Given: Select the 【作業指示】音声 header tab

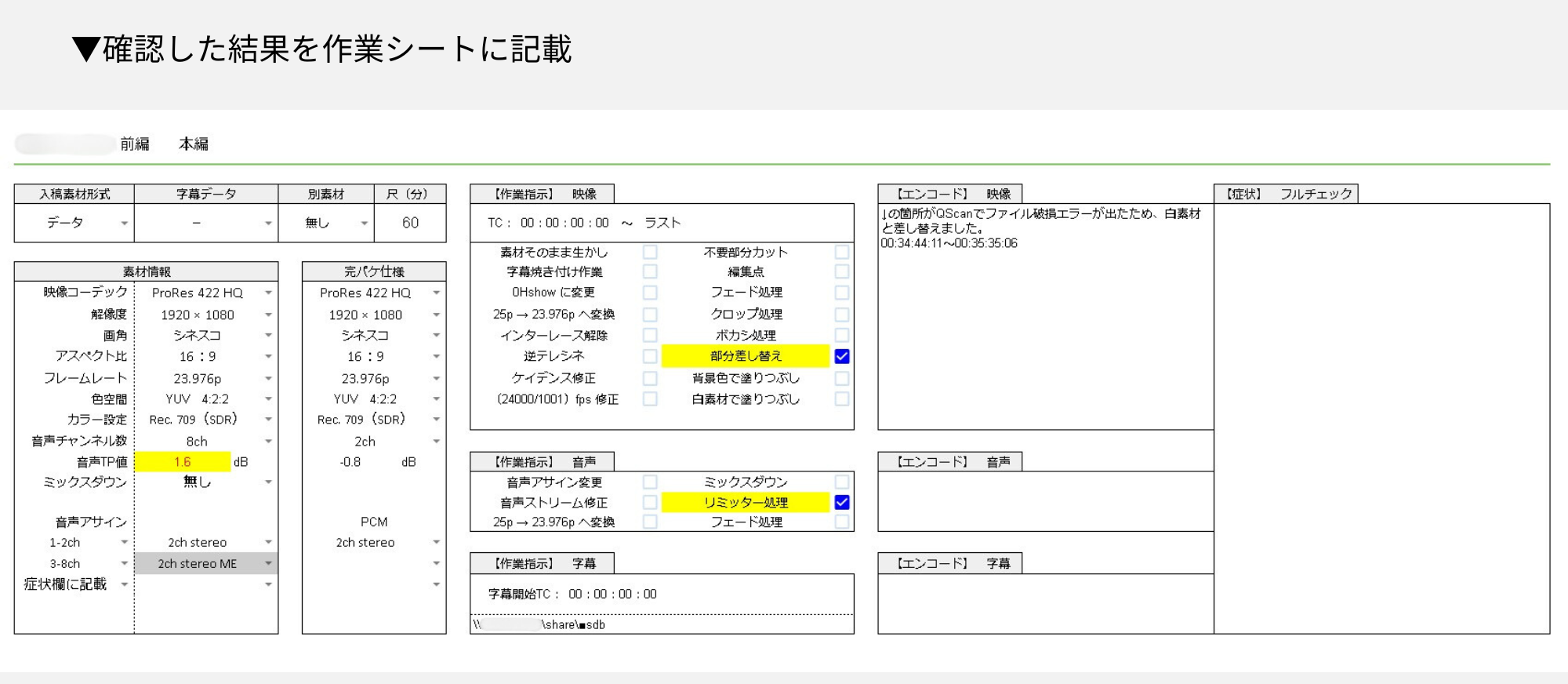Looking at the screenshot, I should tap(542, 461).
